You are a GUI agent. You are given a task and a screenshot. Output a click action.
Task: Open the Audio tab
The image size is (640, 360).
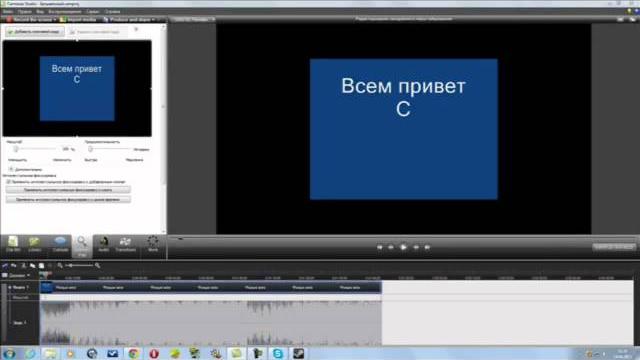tap(104, 245)
